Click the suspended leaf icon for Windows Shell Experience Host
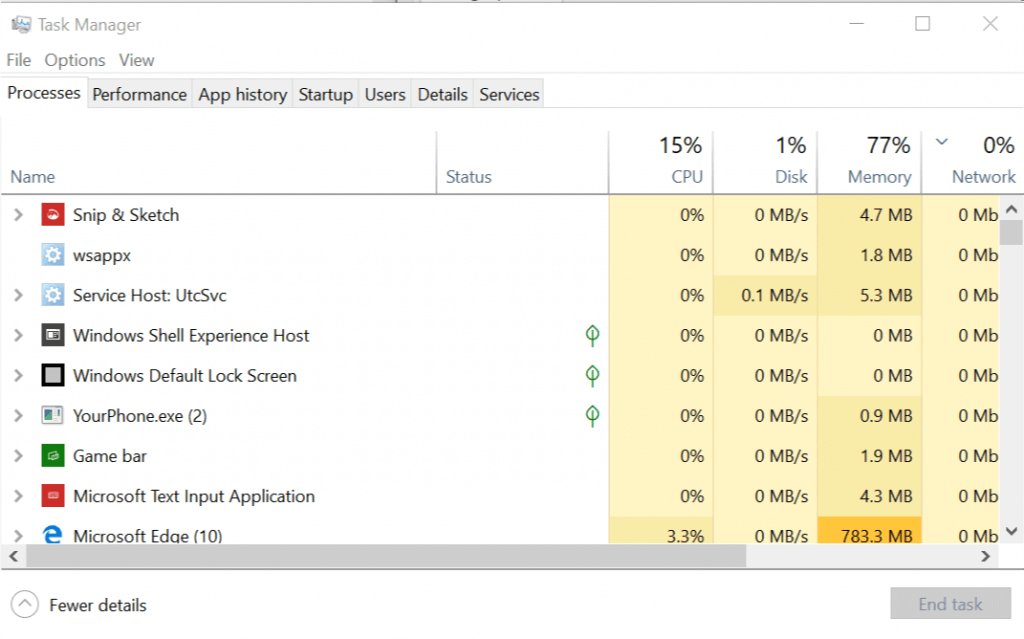1024x639 pixels. pyautogui.click(x=592, y=335)
